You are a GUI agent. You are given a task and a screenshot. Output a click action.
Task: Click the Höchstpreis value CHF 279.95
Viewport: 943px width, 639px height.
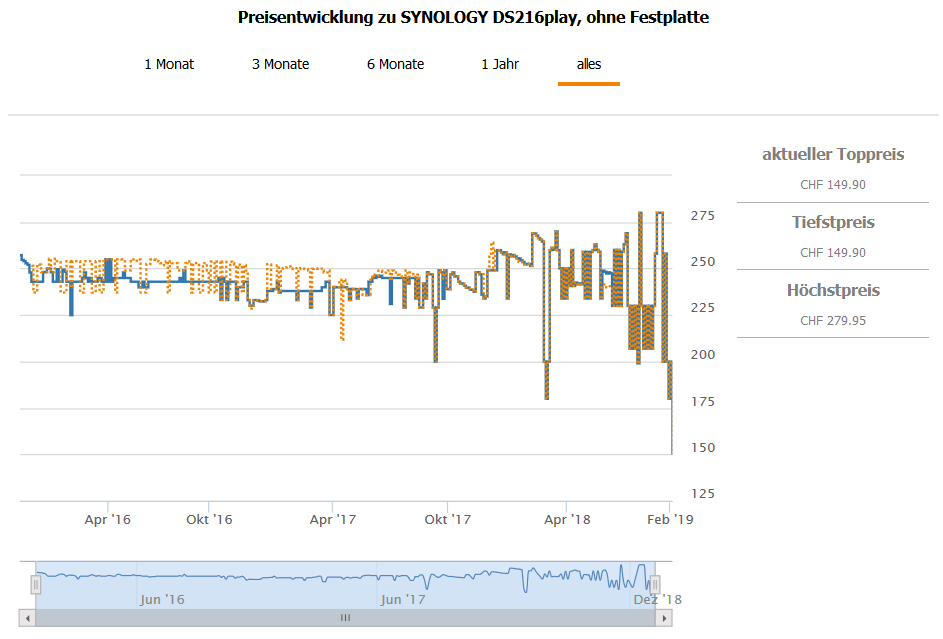click(833, 321)
